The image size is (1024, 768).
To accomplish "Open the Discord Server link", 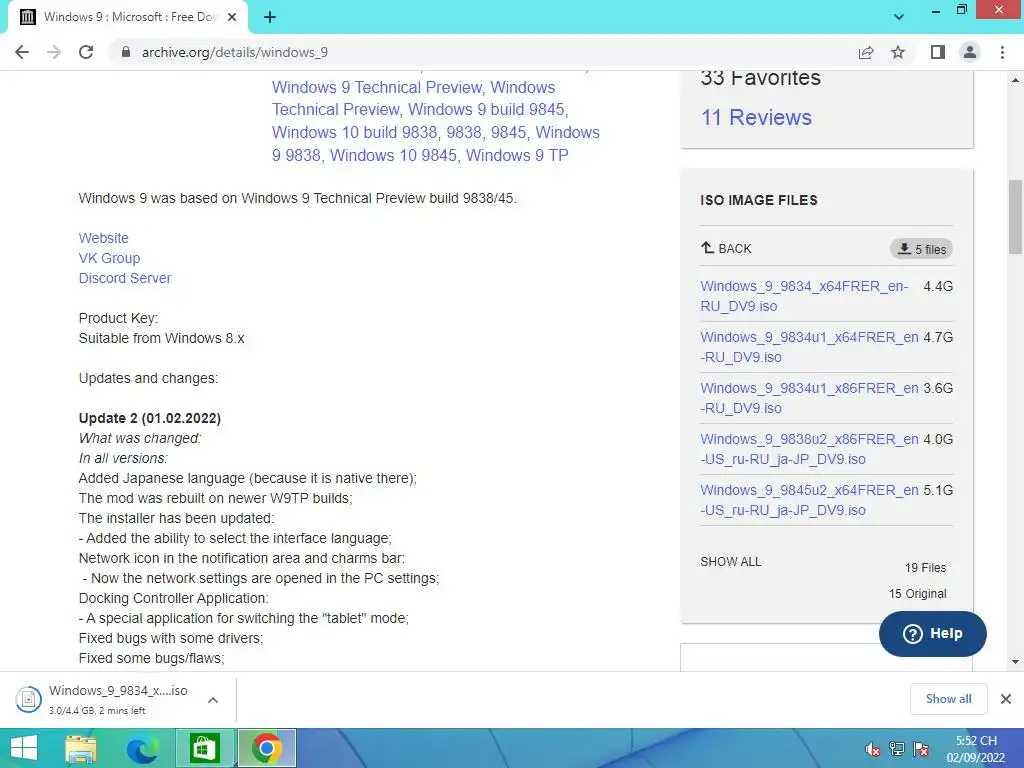I will 125,278.
